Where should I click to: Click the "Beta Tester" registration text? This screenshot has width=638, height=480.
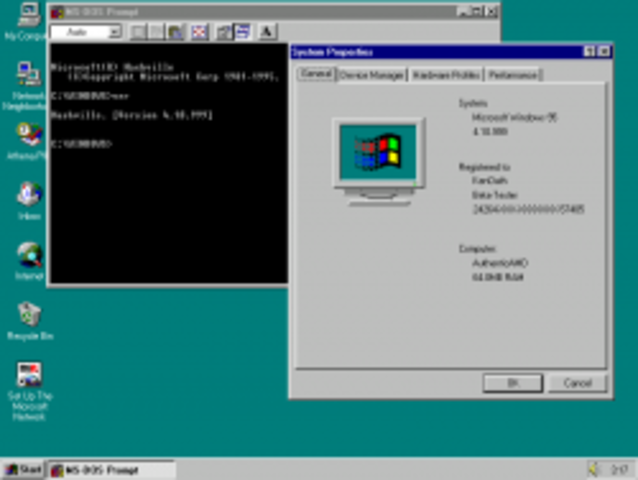494,195
